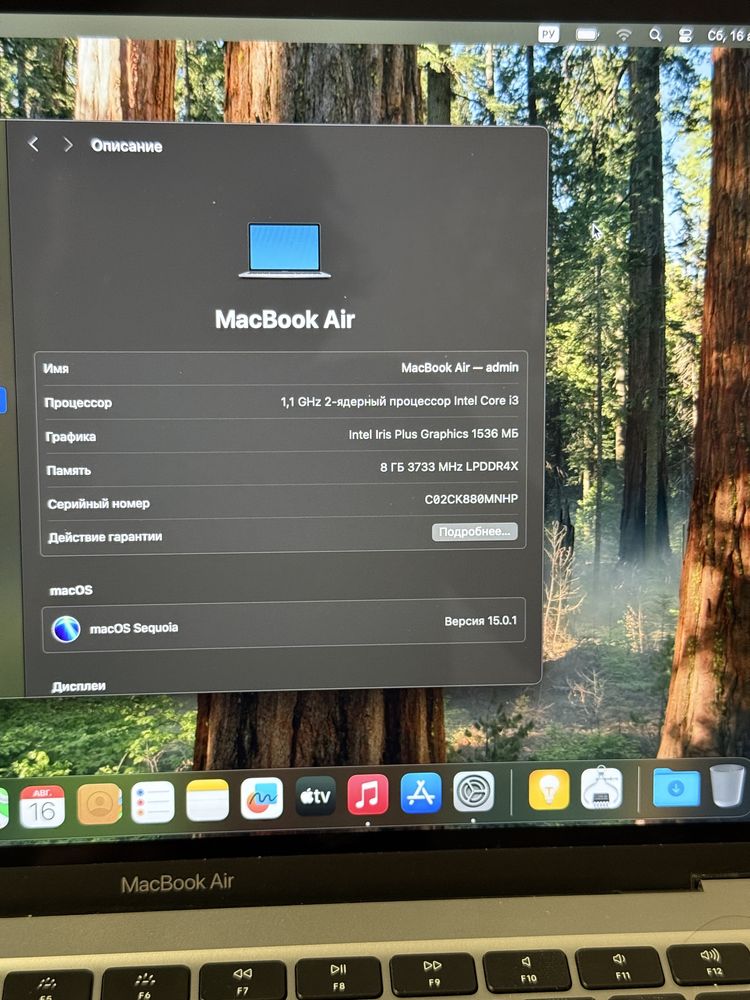The image size is (750, 1000).
Task: Click the "macOS Sequoia" name text
Action: [134, 628]
